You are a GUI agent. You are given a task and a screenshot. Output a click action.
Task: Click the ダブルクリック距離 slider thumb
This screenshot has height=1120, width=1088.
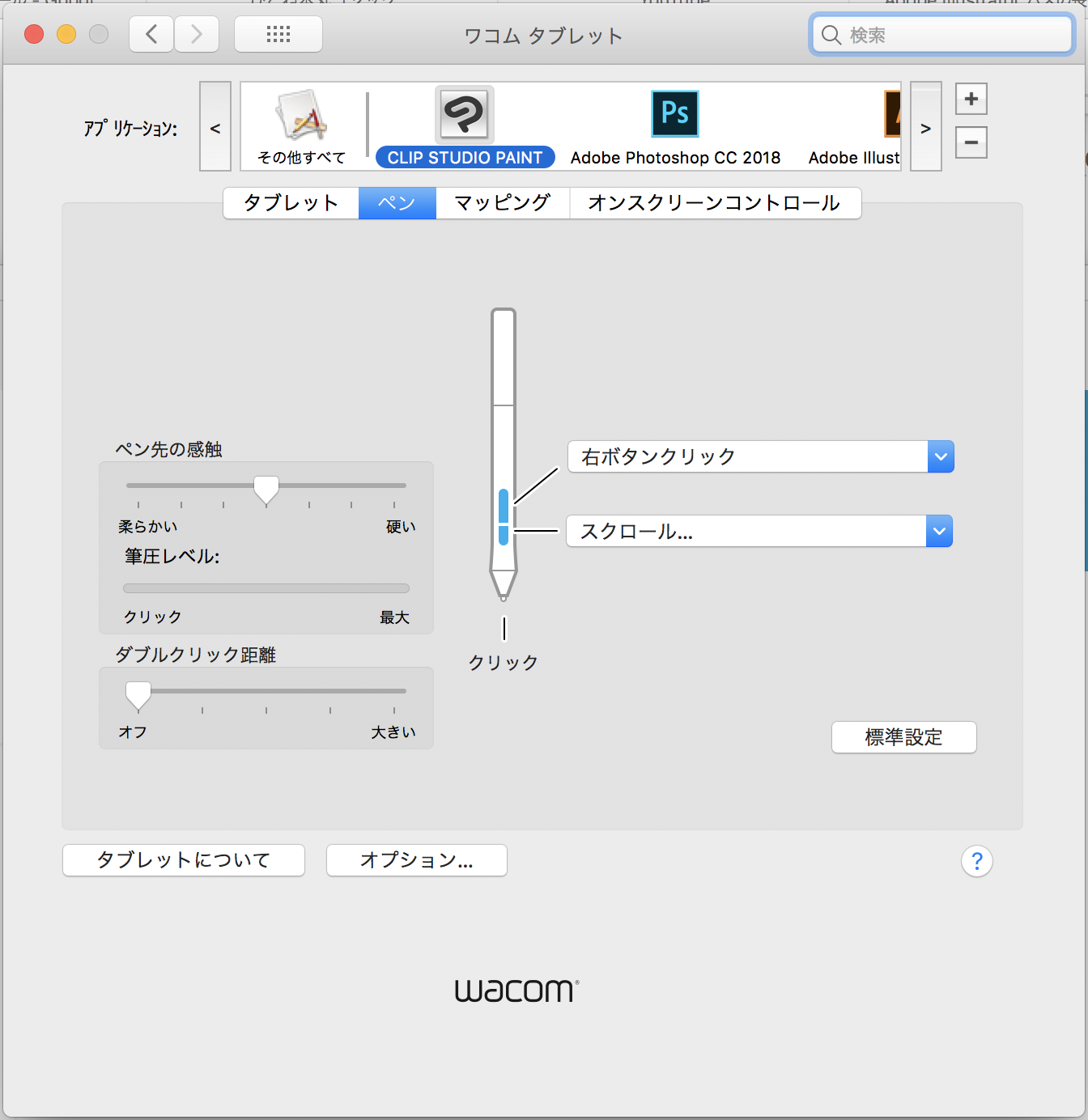[138, 695]
